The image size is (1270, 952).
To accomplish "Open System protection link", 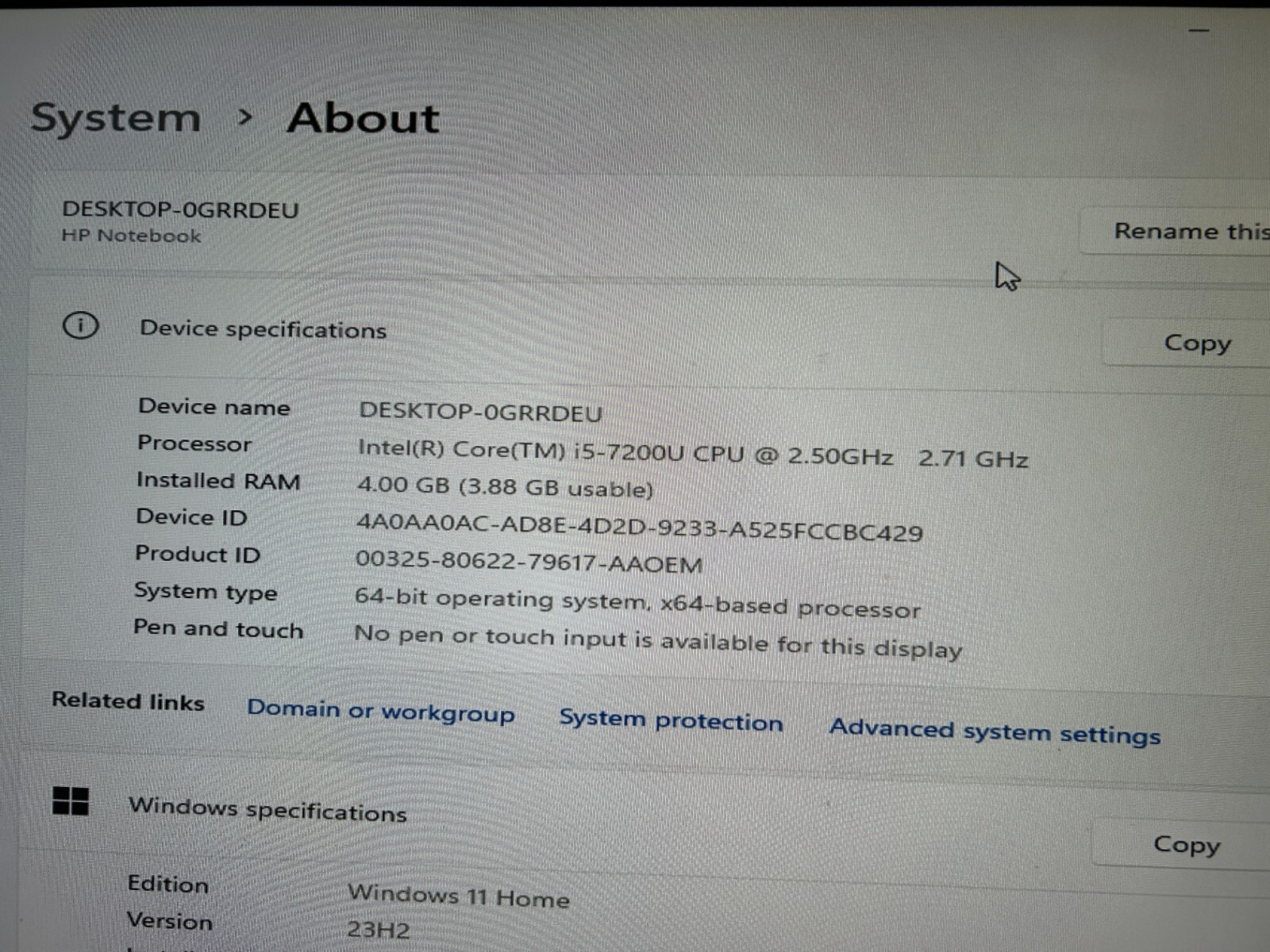I will [671, 720].
